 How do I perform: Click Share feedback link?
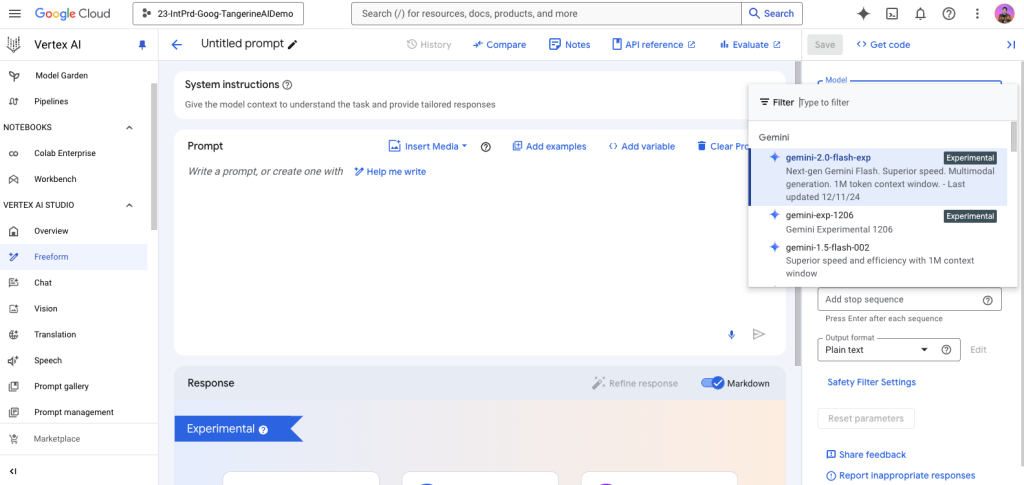click(866, 454)
